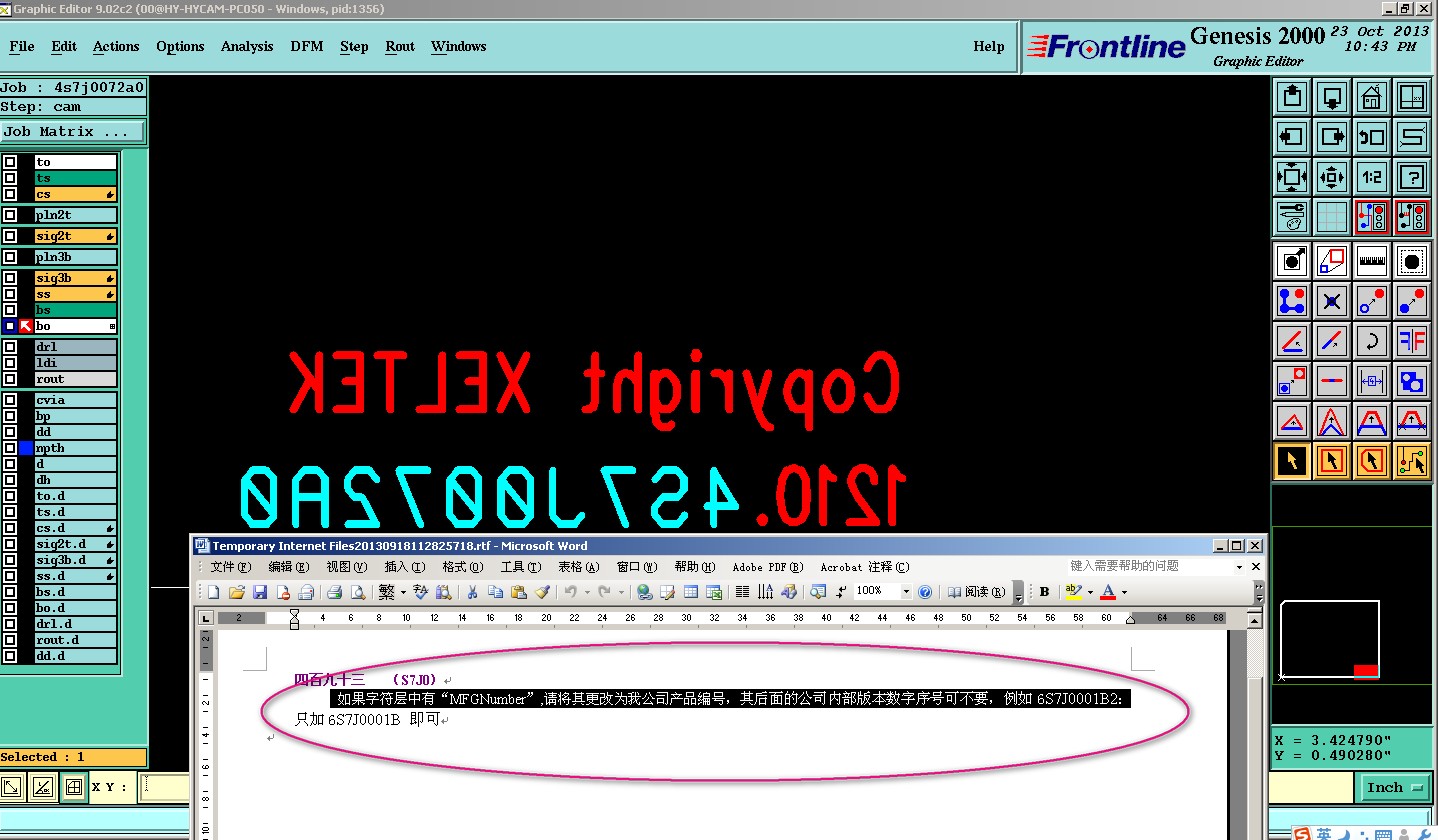Click the Bold B button in Word

1045,592
